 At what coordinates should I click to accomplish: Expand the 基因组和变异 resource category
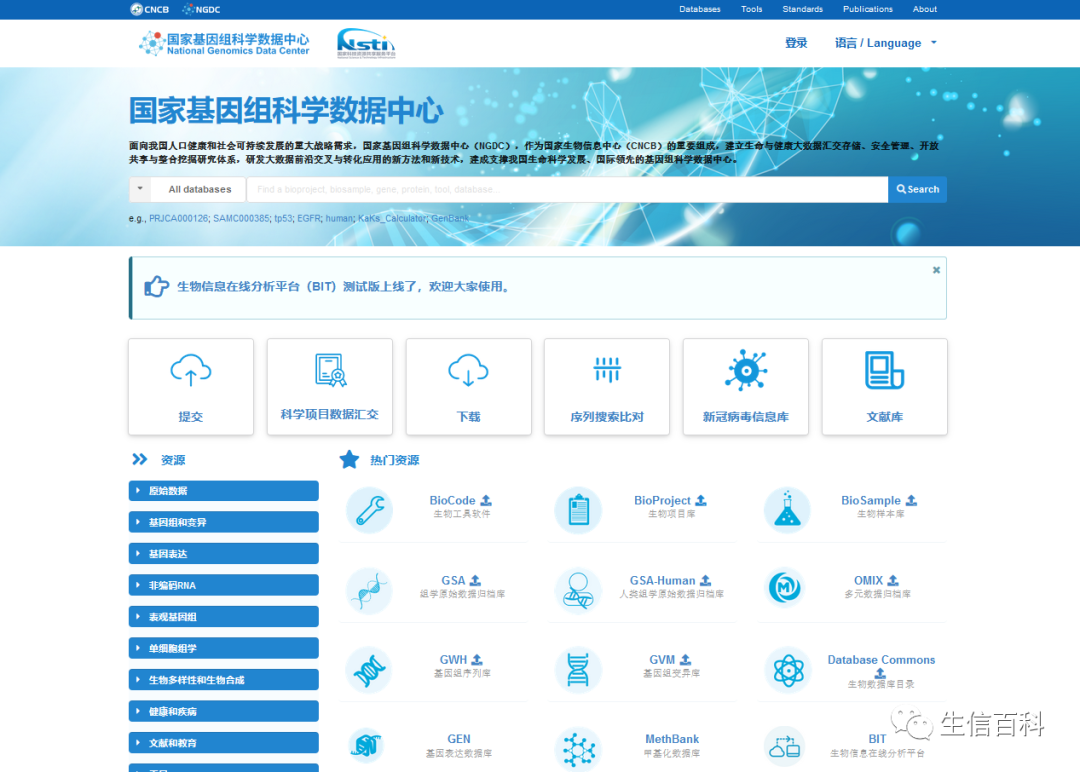pos(224,522)
